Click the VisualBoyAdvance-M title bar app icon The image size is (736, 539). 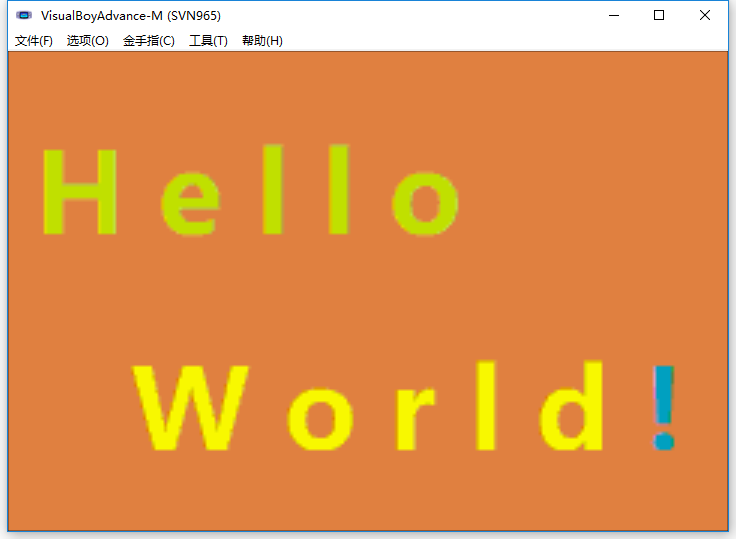(x=24, y=15)
